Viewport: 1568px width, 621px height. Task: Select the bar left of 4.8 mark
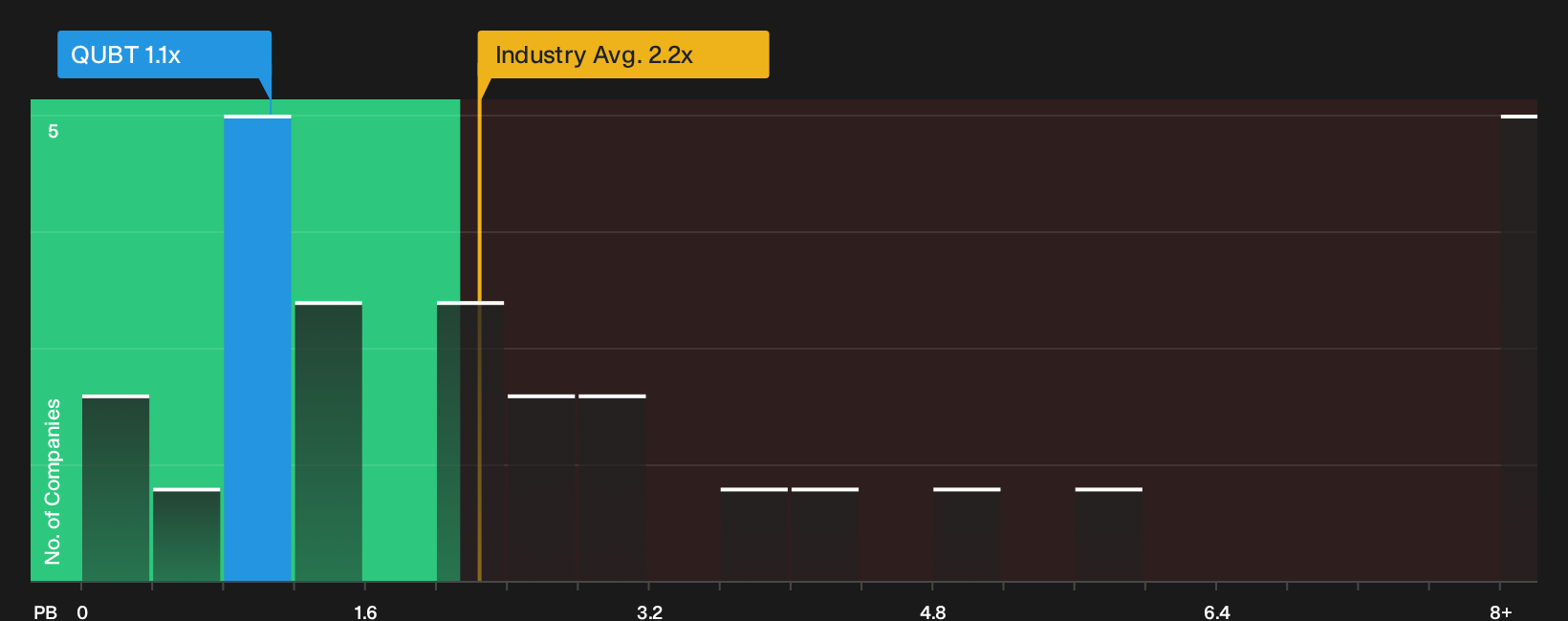825,534
